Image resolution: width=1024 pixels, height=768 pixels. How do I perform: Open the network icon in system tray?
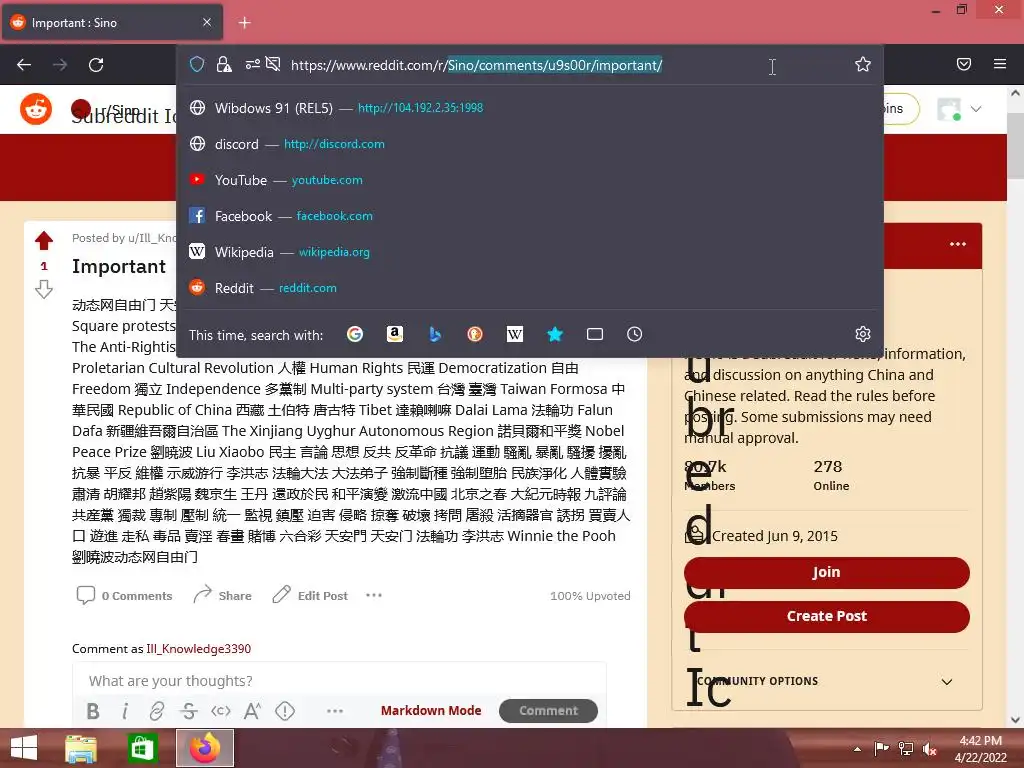tap(906, 749)
